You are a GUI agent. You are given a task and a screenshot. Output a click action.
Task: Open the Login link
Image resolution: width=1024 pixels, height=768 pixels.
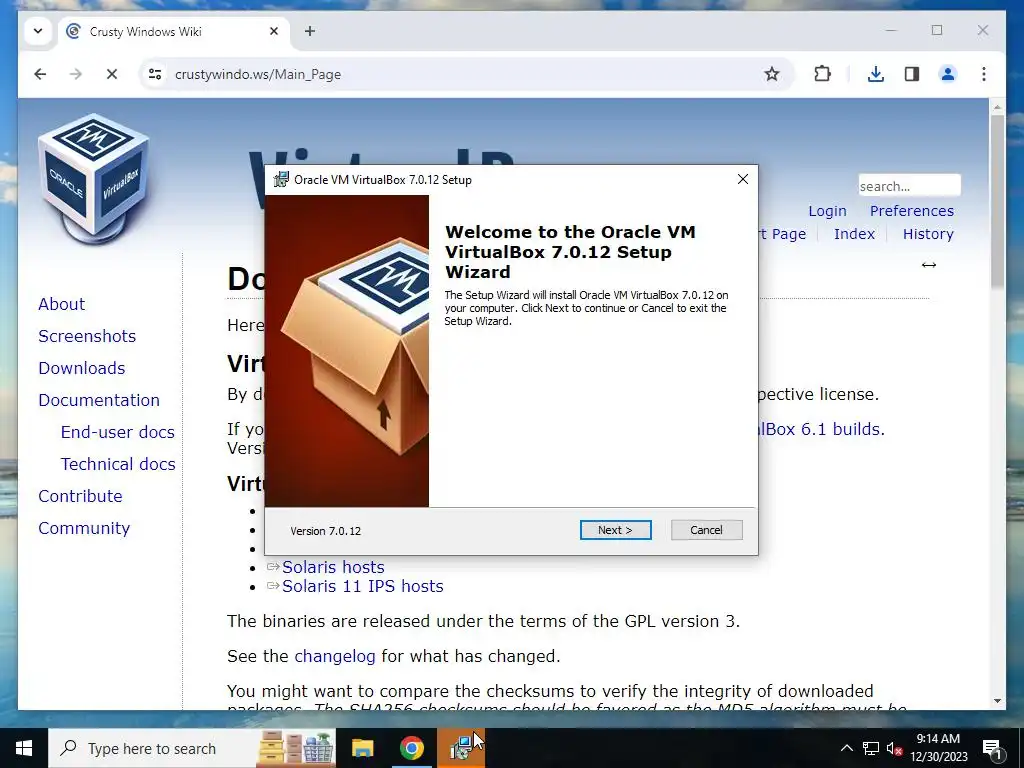pos(827,211)
